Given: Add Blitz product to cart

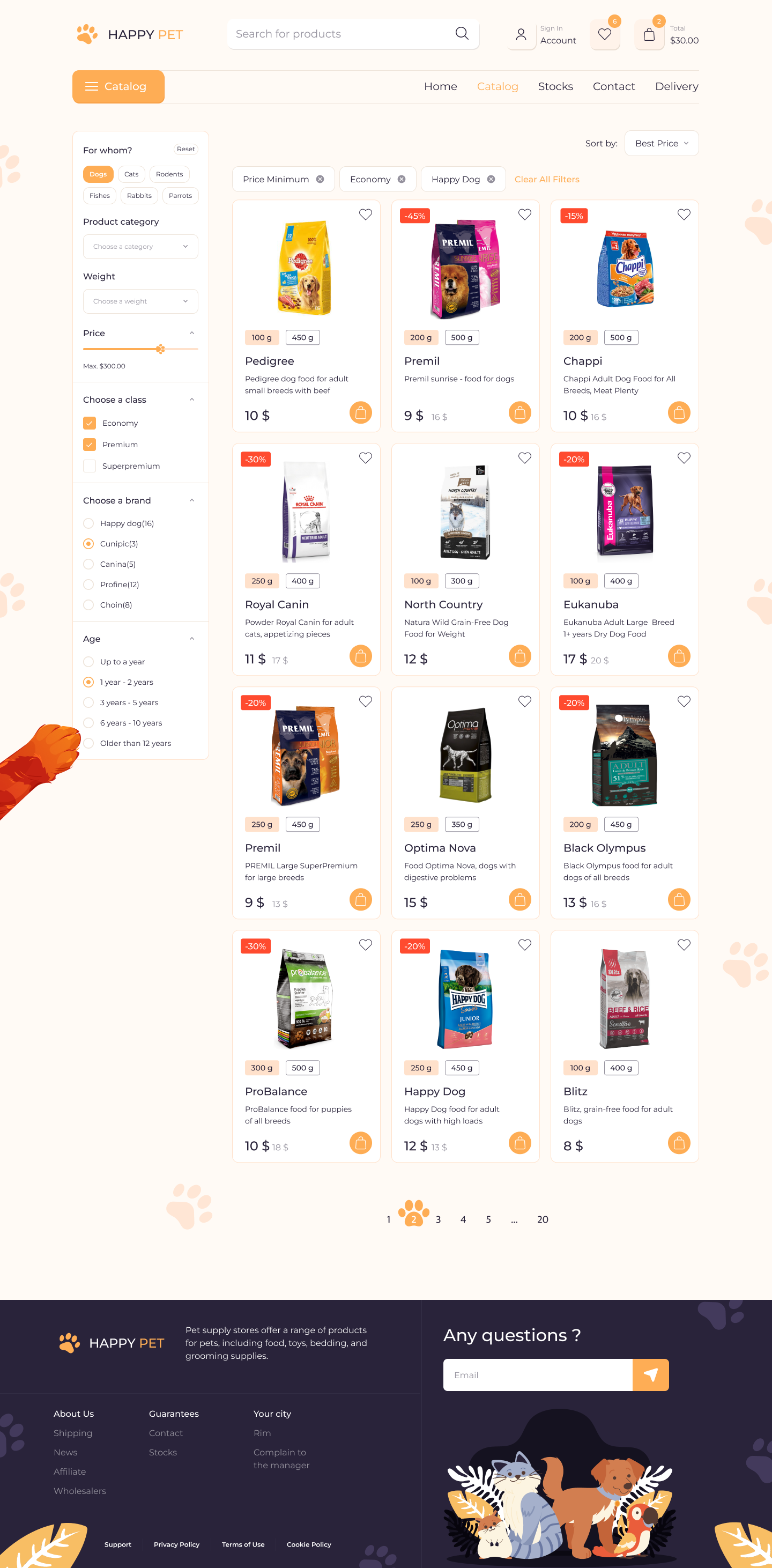Looking at the screenshot, I should click(679, 1143).
